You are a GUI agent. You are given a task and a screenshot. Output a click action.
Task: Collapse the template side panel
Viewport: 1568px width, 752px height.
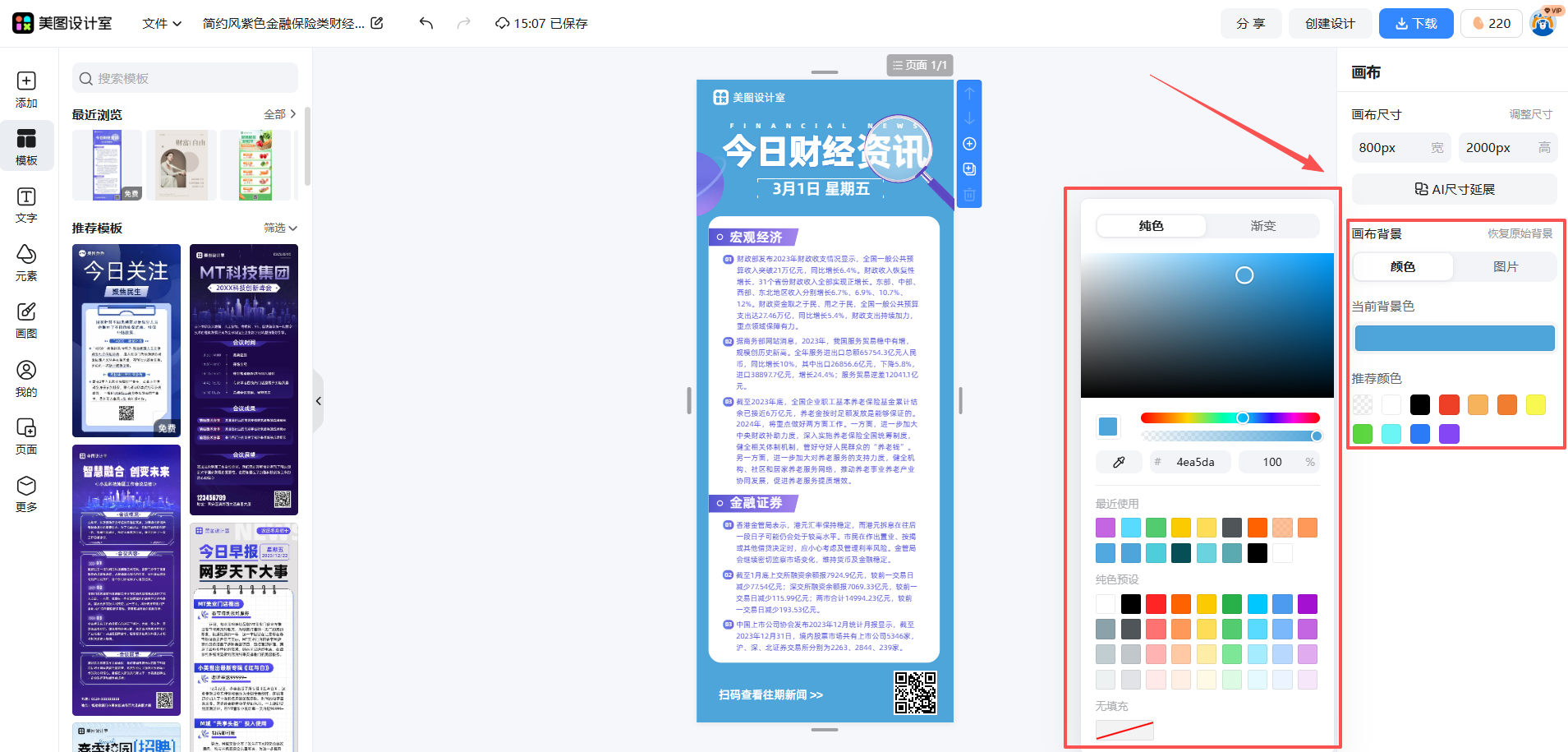[319, 401]
